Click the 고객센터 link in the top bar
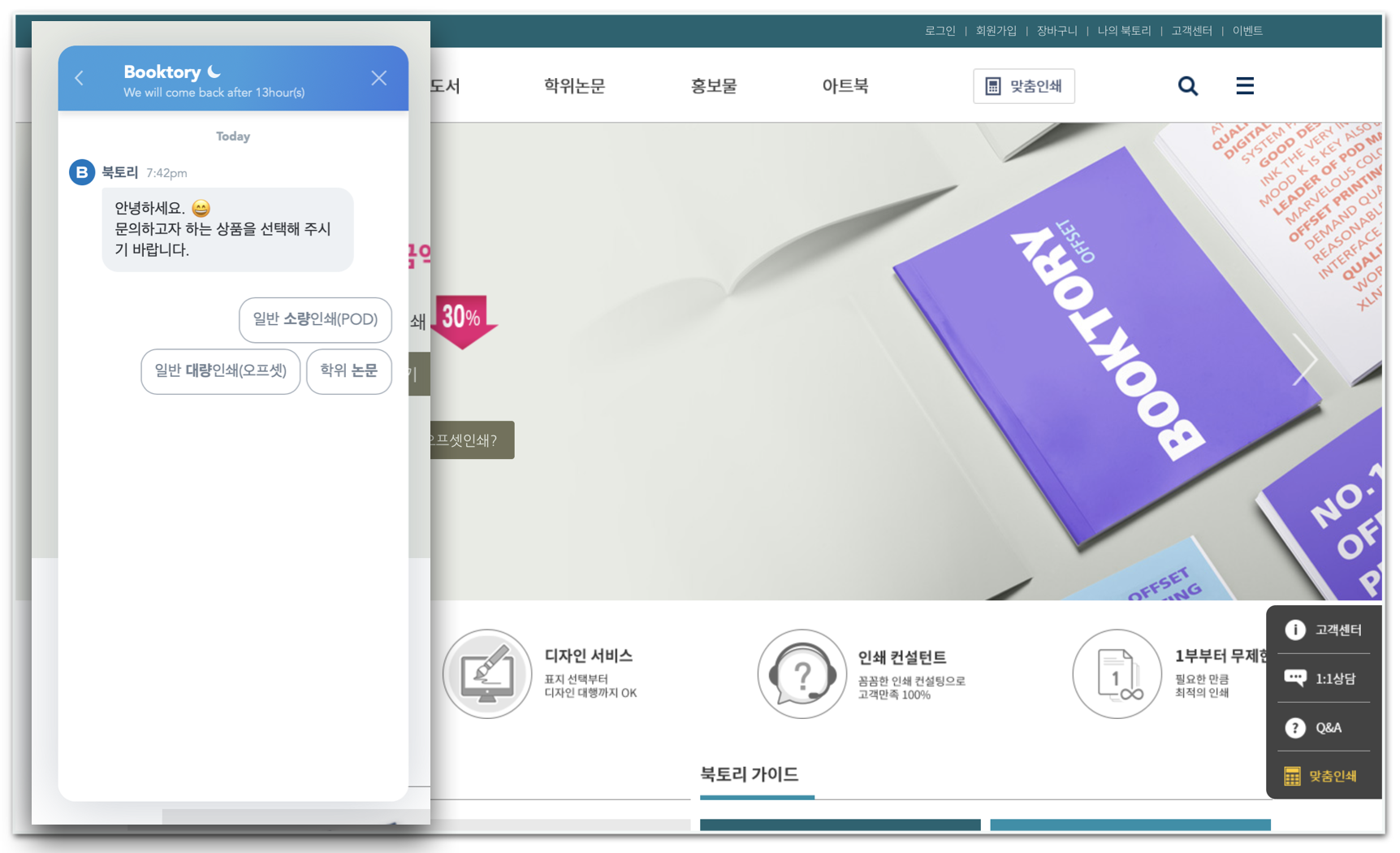Screen dimensions: 1400x853 pyautogui.click(x=1192, y=31)
